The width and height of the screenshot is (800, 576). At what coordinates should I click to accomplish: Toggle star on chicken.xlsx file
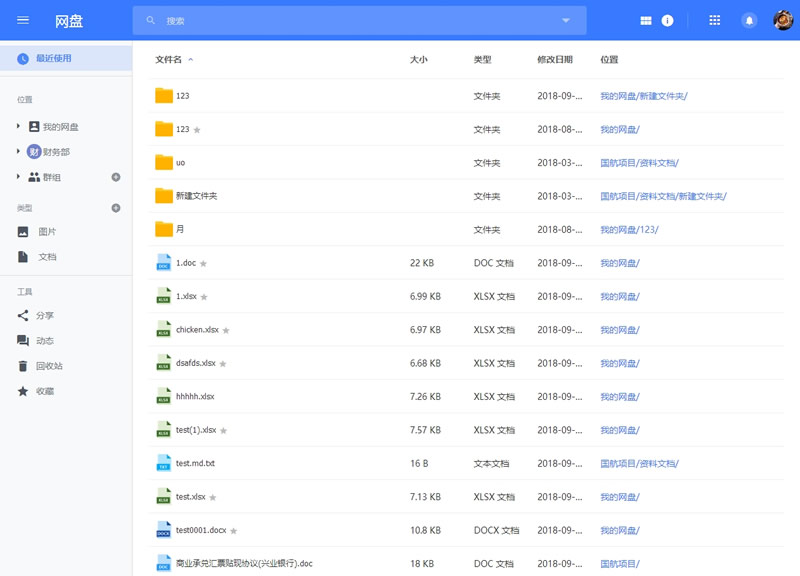click(x=226, y=330)
